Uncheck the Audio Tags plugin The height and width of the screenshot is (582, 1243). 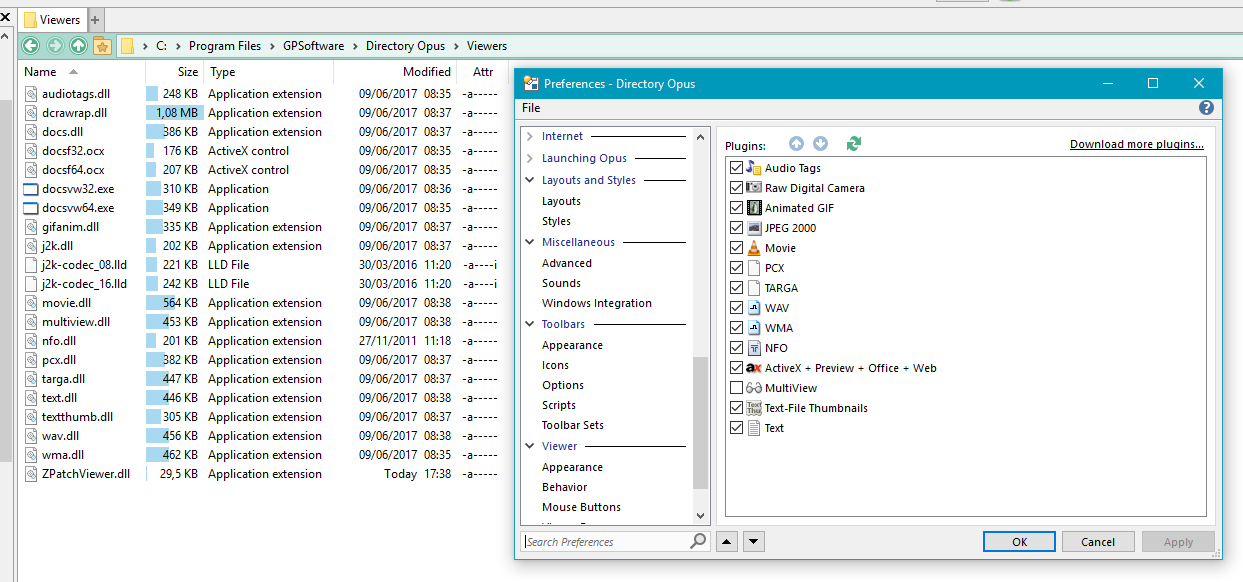point(737,168)
